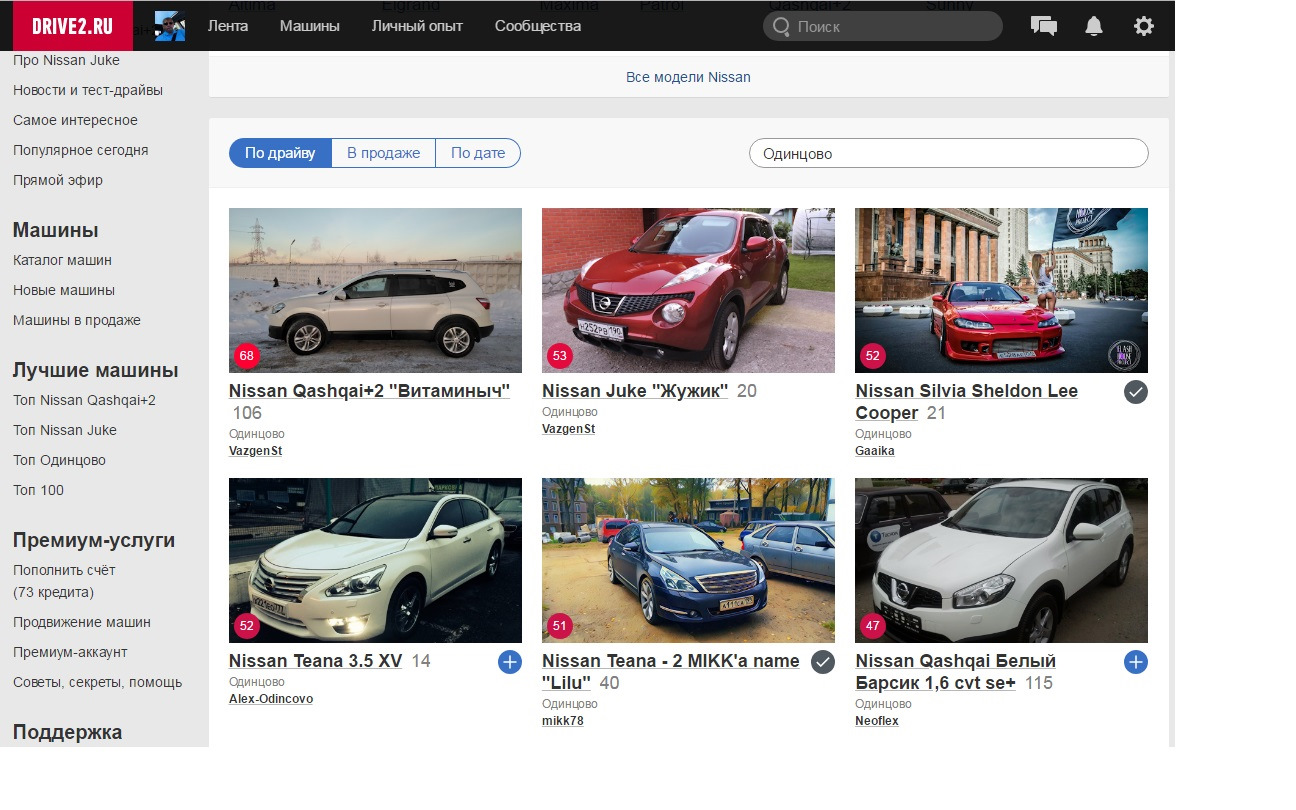Click the DRIVE2.RU logo
The height and width of the screenshot is (810, 1296).
pos(73,26)
